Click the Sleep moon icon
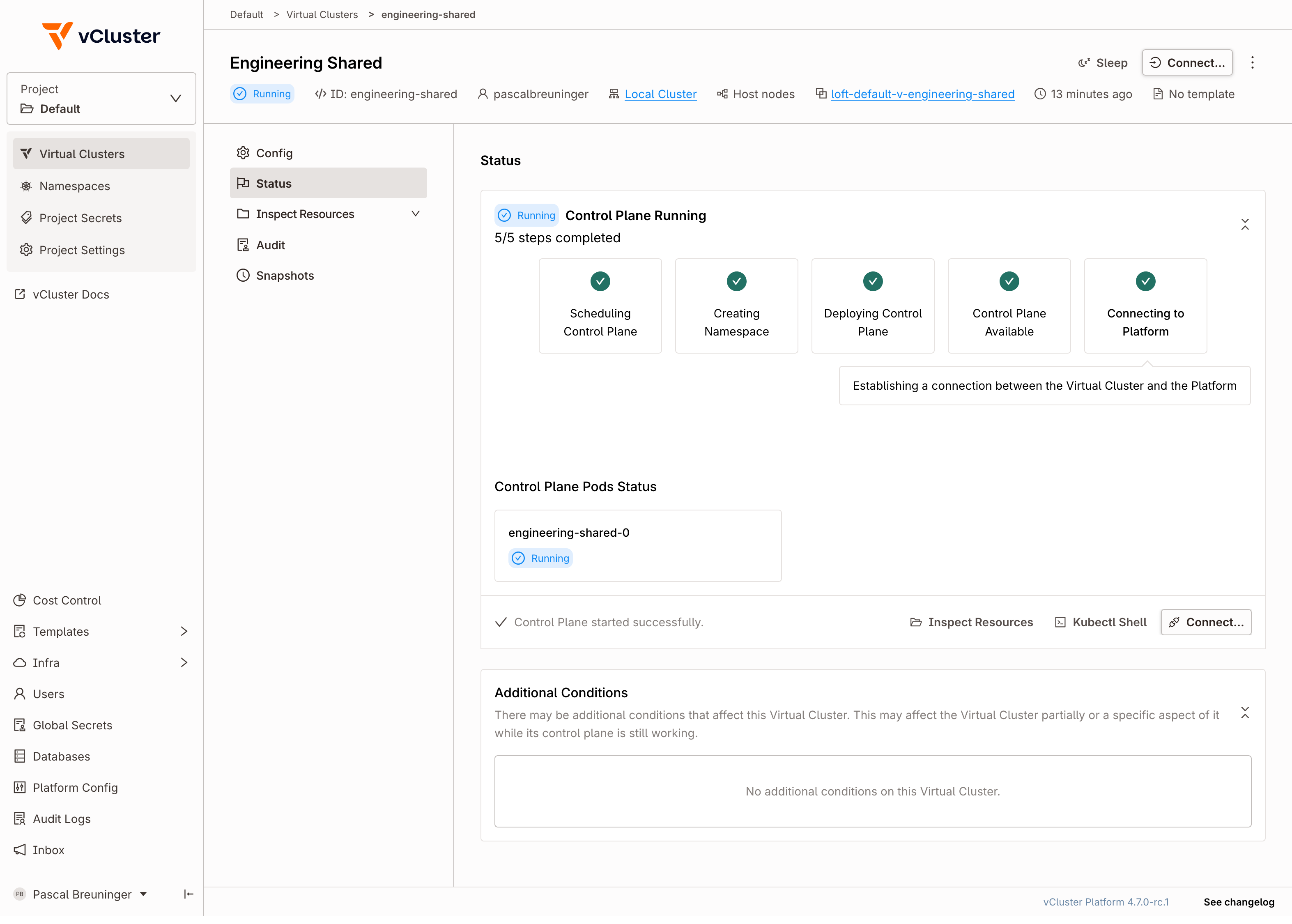The image size is (1292, 924). click(x=1084, y=63)
